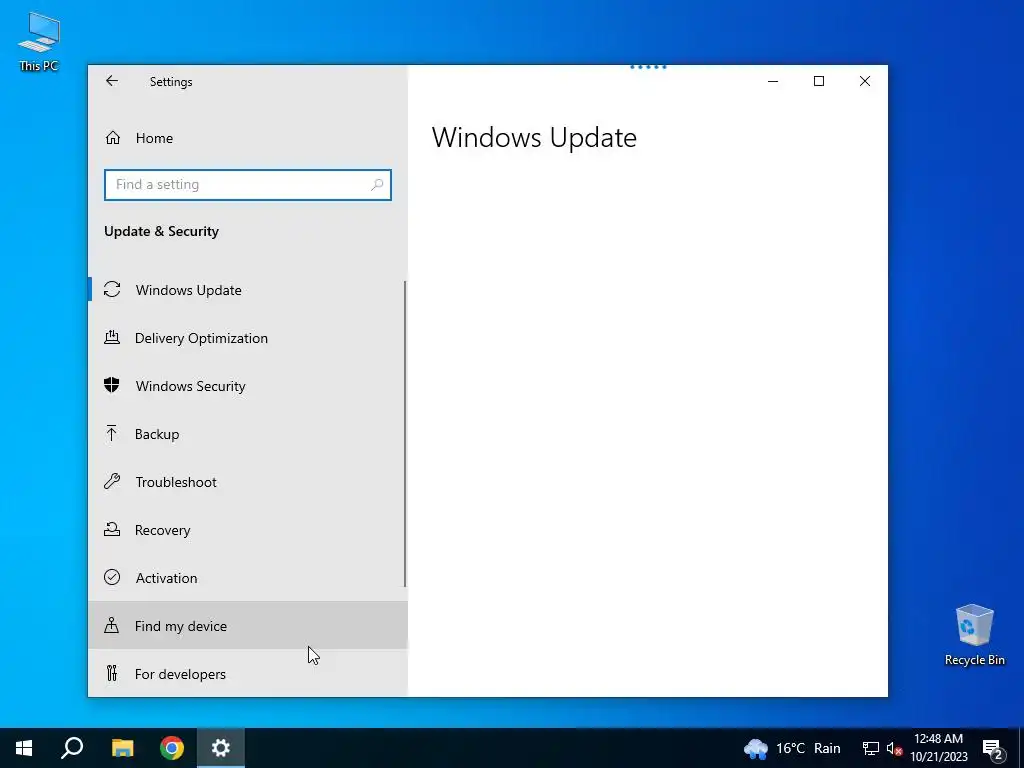Screen dimensions: 1024x768
Task: Click the Windows Update sync arrows icon
Action: (x=112, y=289)
